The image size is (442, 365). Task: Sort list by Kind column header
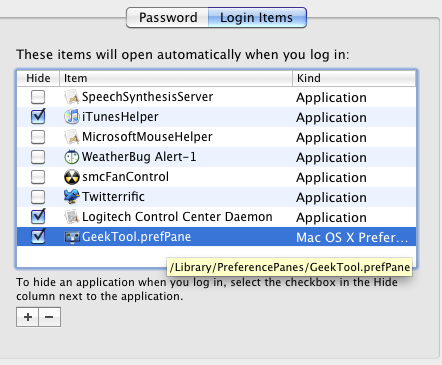click(x=354, y=78)
